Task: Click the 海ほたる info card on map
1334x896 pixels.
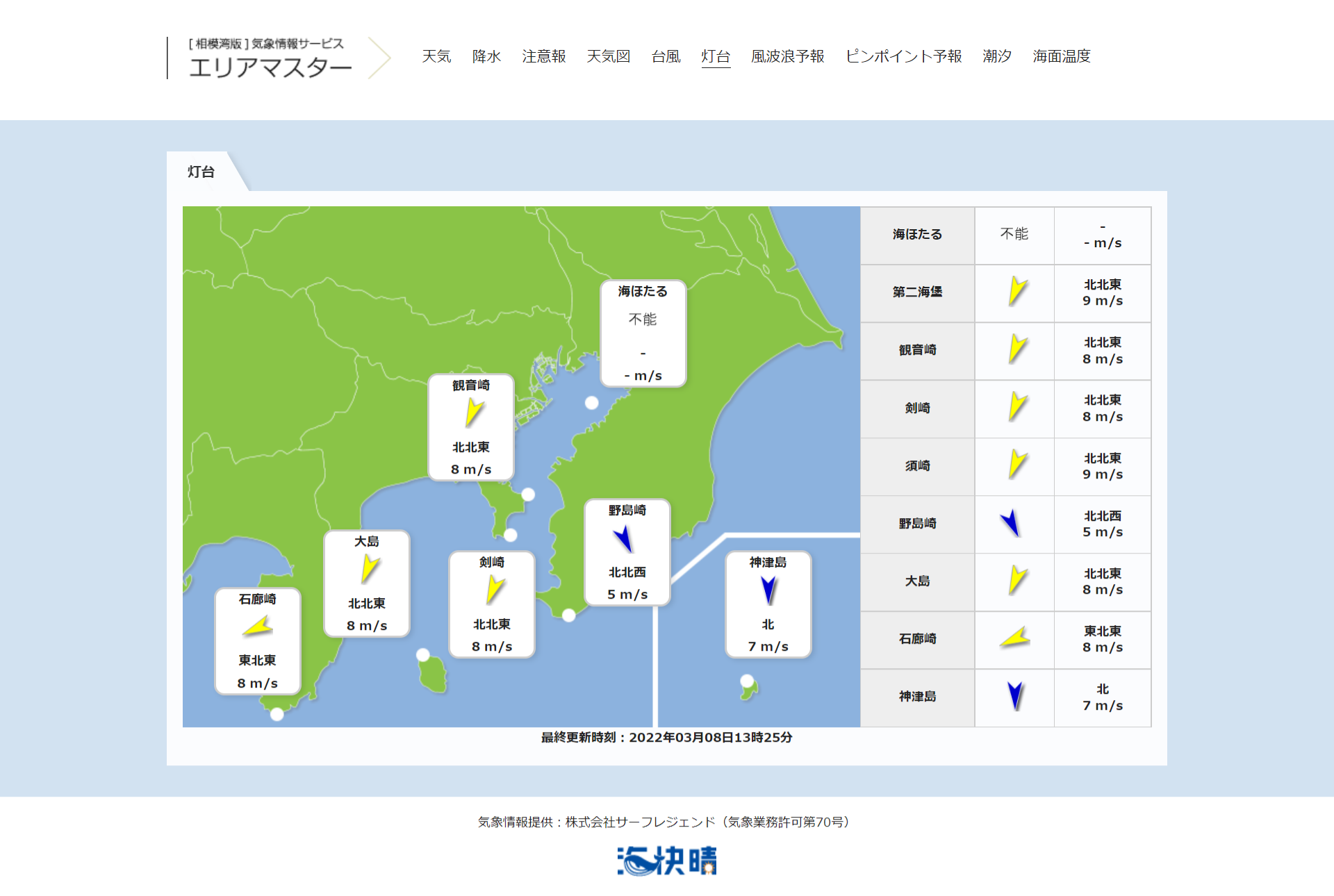Action: click(643, 333)
